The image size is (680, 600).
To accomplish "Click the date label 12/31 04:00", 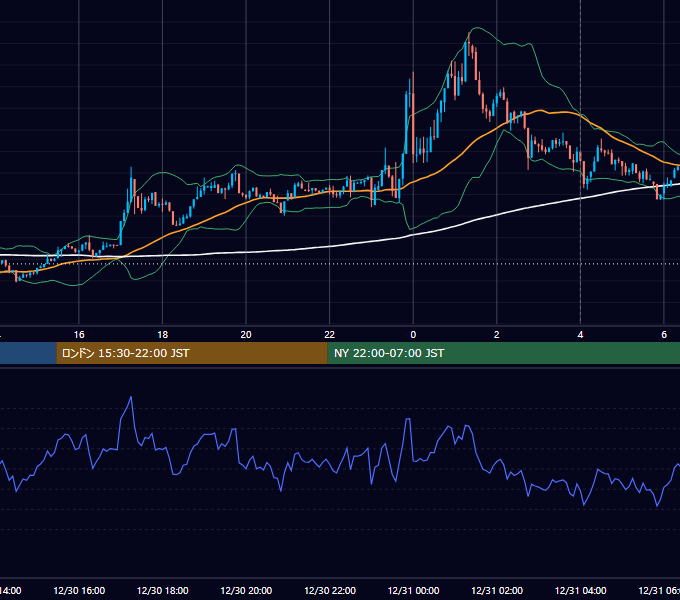I will coord(580,590).
